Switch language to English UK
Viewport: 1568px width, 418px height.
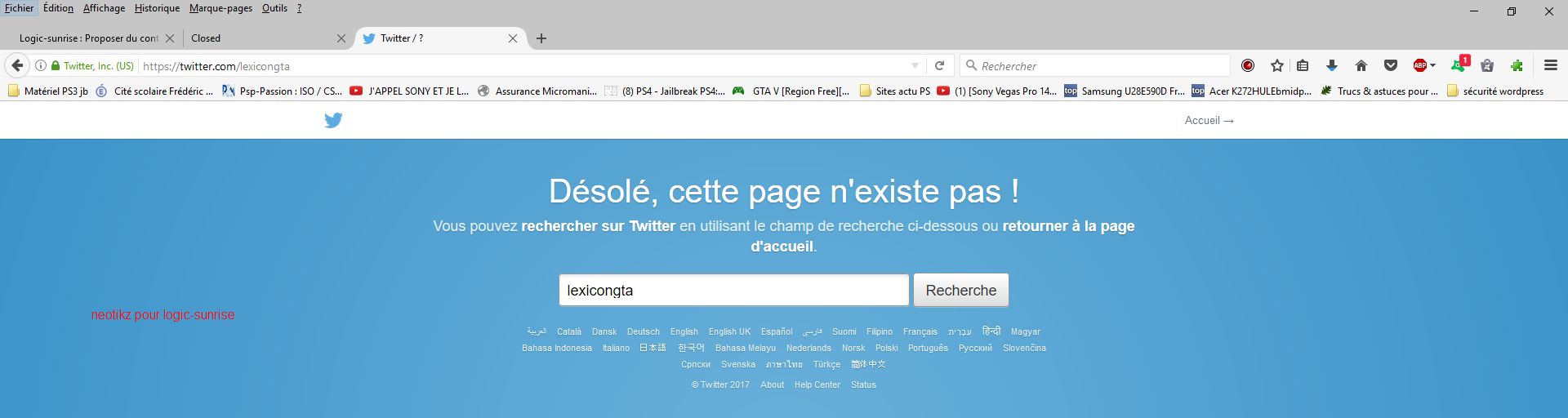(729, 331)
